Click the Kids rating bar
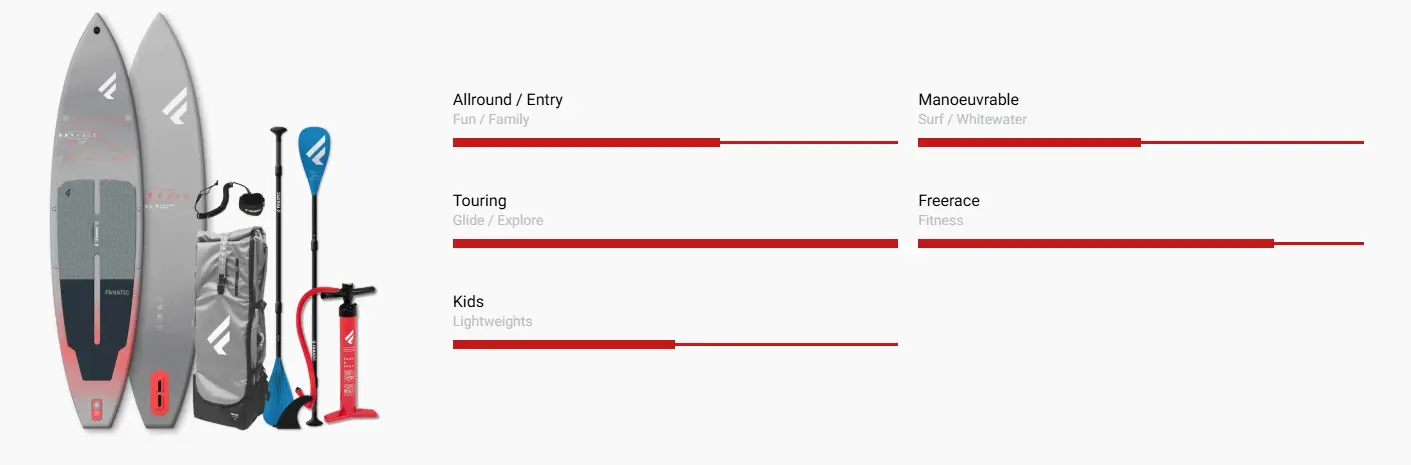This screenshot has height=465, width=1411. [675, 345]
